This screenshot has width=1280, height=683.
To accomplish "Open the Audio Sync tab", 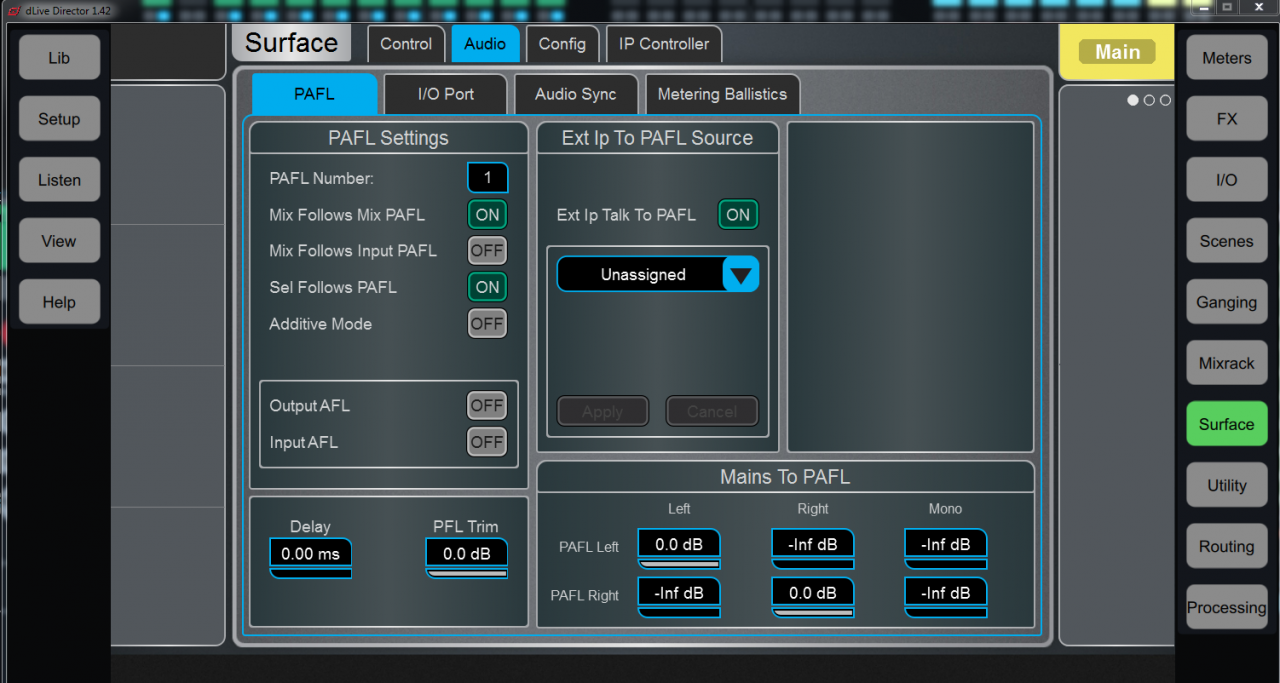I will [x=576, y=94].
